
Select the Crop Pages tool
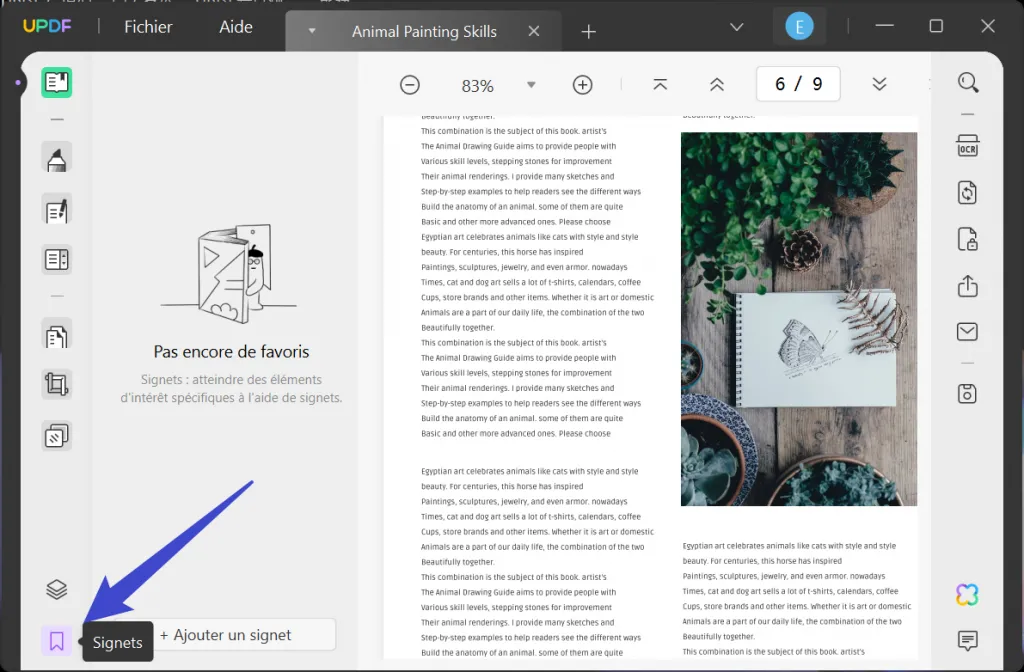57,384
